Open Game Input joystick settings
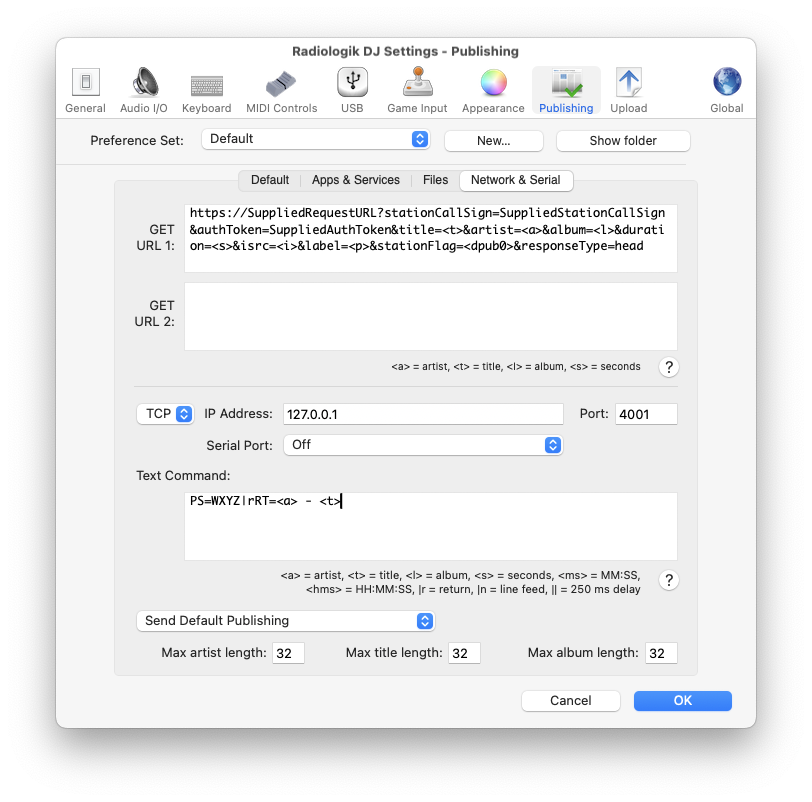 point(417,90)
